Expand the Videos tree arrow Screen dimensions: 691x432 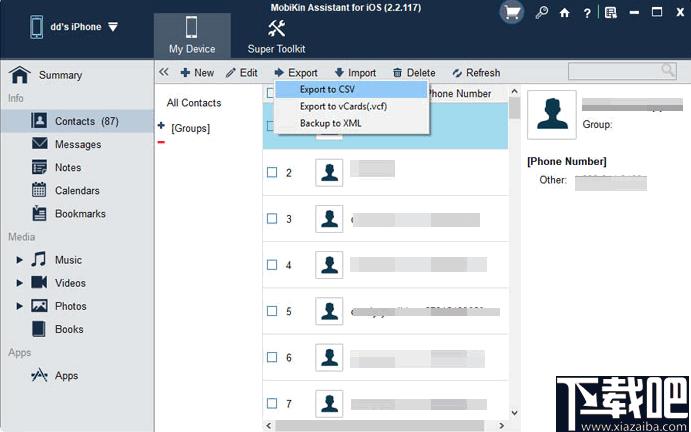coord(19,283)
